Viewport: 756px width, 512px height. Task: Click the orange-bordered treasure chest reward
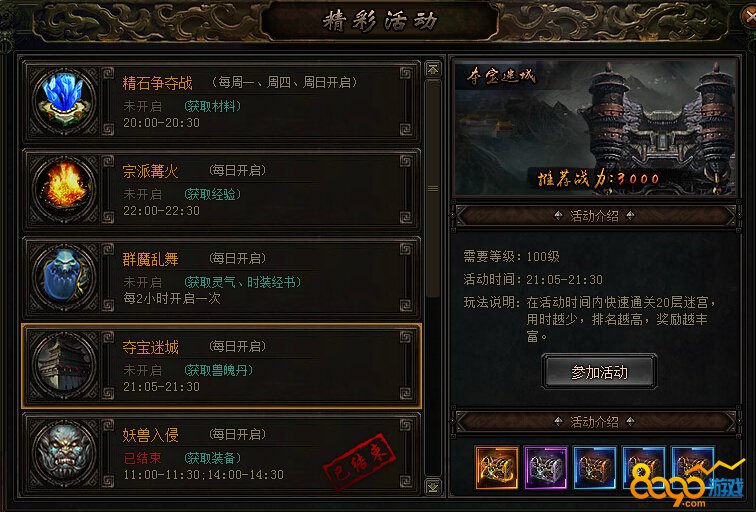[497, 467]
